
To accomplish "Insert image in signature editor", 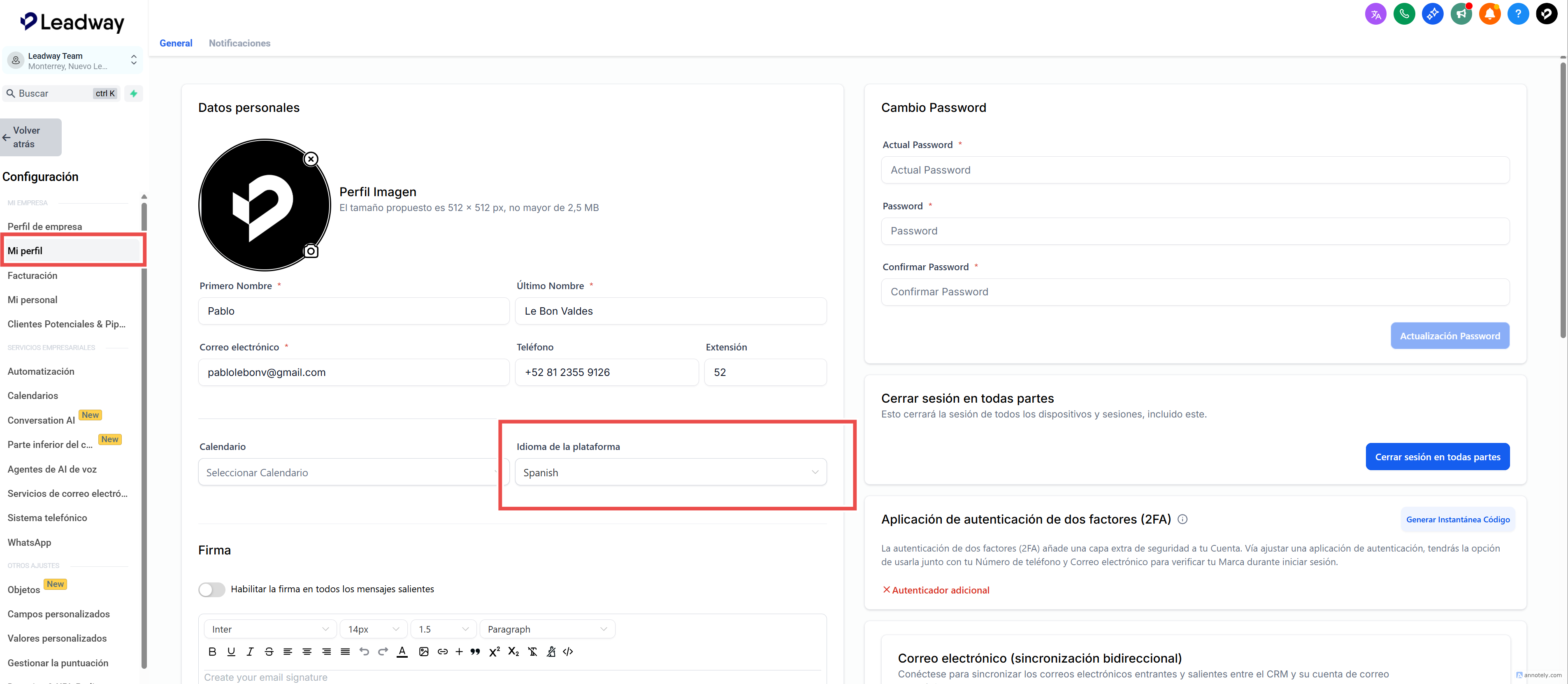I will (424, 652).
